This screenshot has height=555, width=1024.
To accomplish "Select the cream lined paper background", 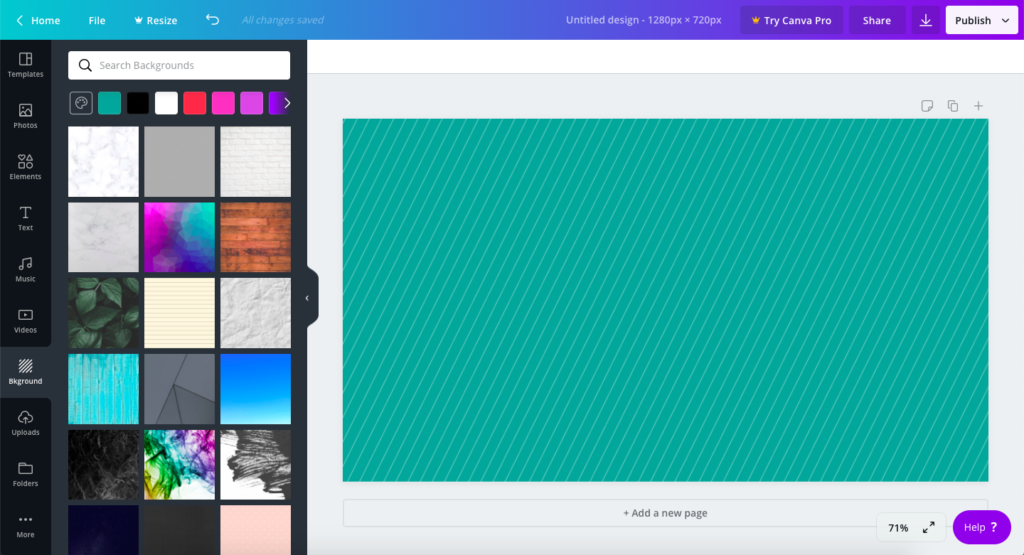I will point(180,313).
